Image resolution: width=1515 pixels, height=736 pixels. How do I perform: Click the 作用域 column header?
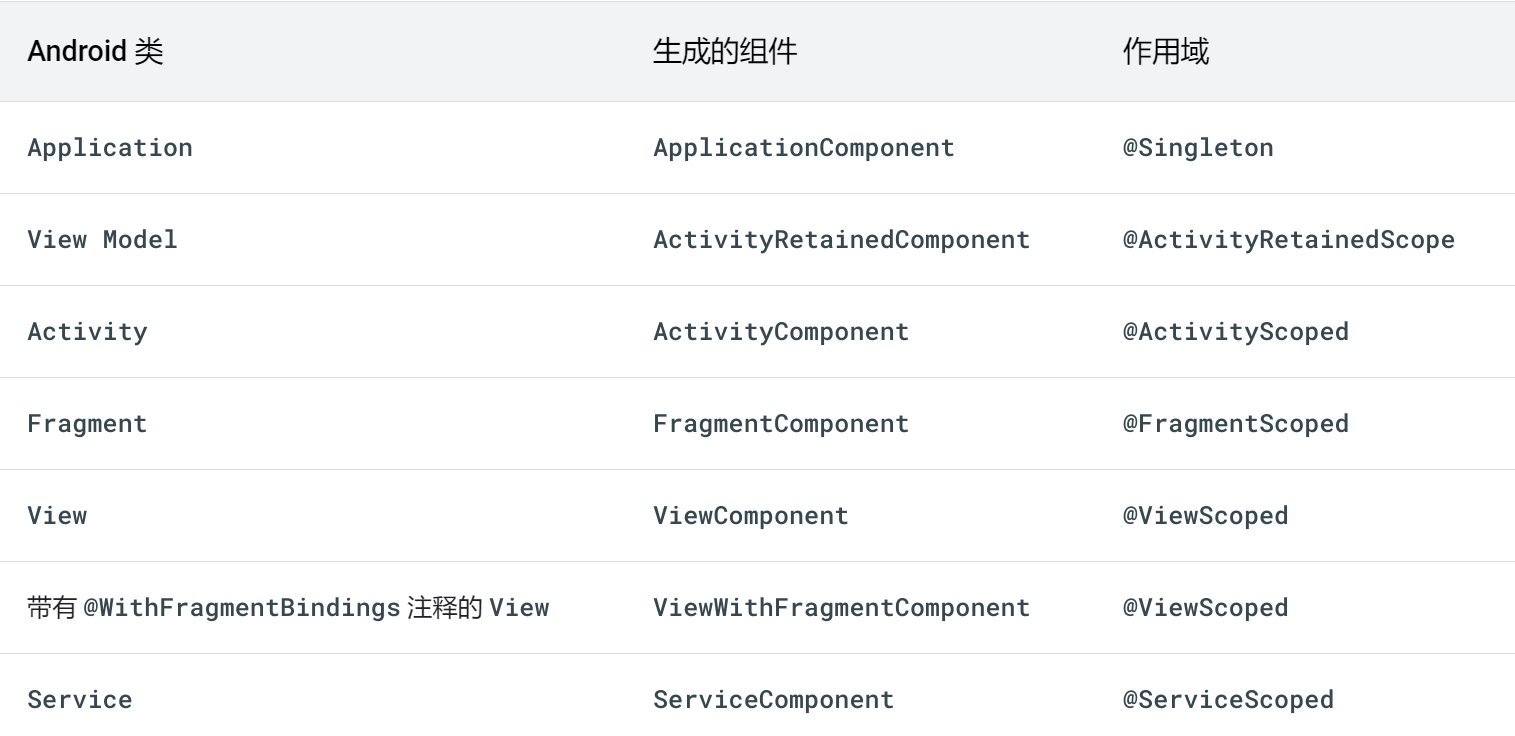[1165, 51]
